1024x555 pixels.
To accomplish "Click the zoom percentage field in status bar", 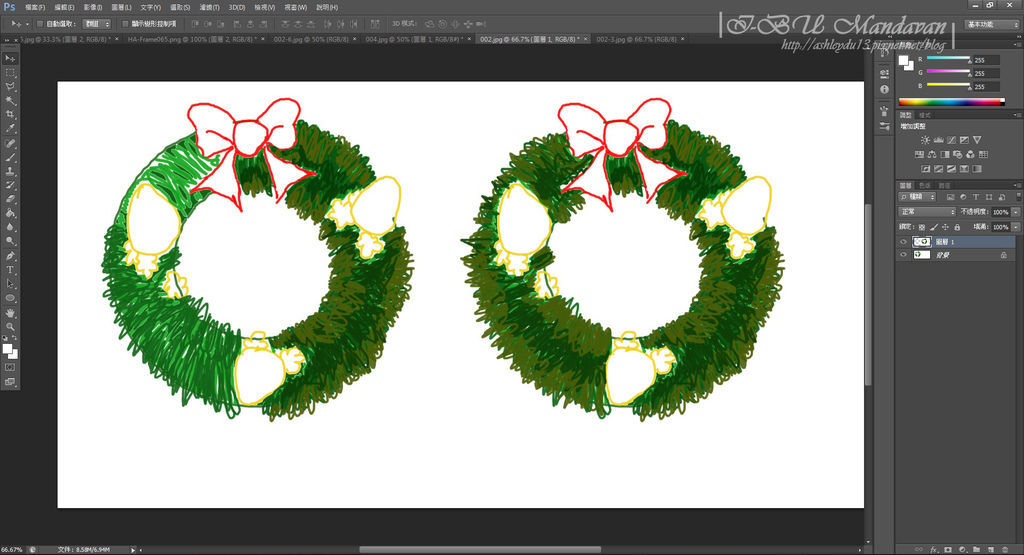I will click(13, 549).
